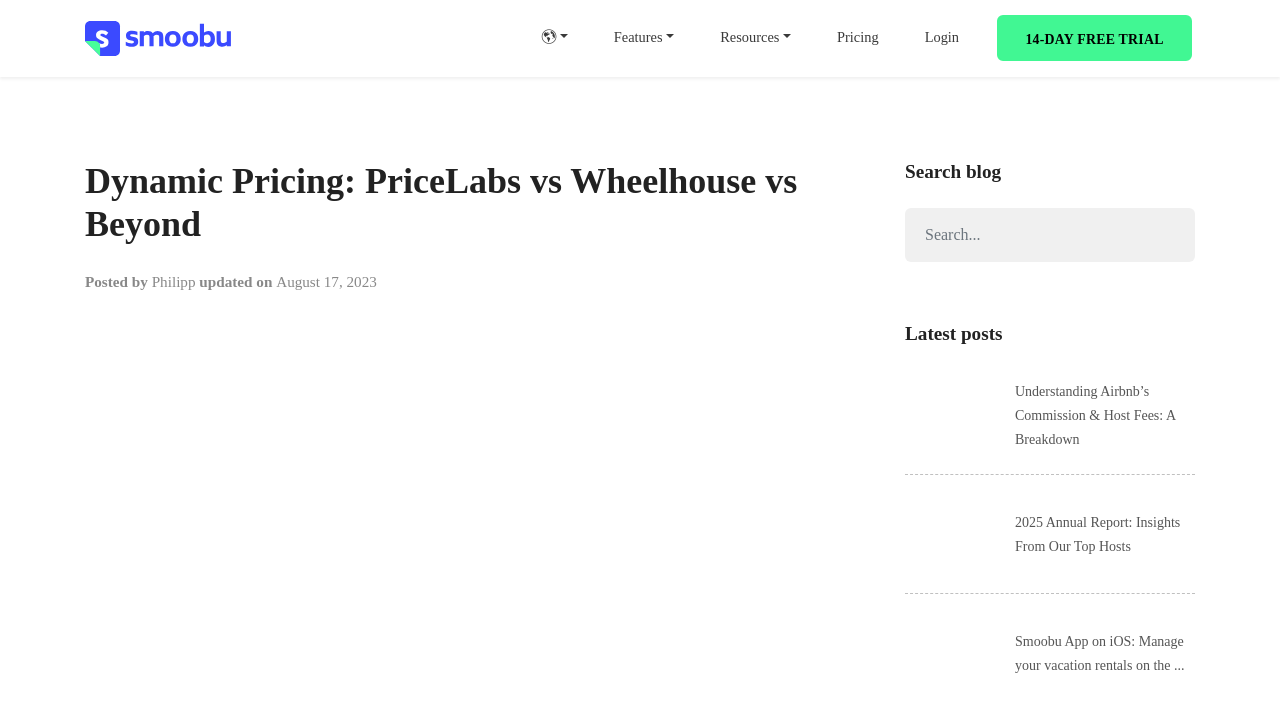The width and height of the screenshot is (1280, 720).
Task: Click the Airbnb Commission post thumbnail
Action: (x=952, y=415)
